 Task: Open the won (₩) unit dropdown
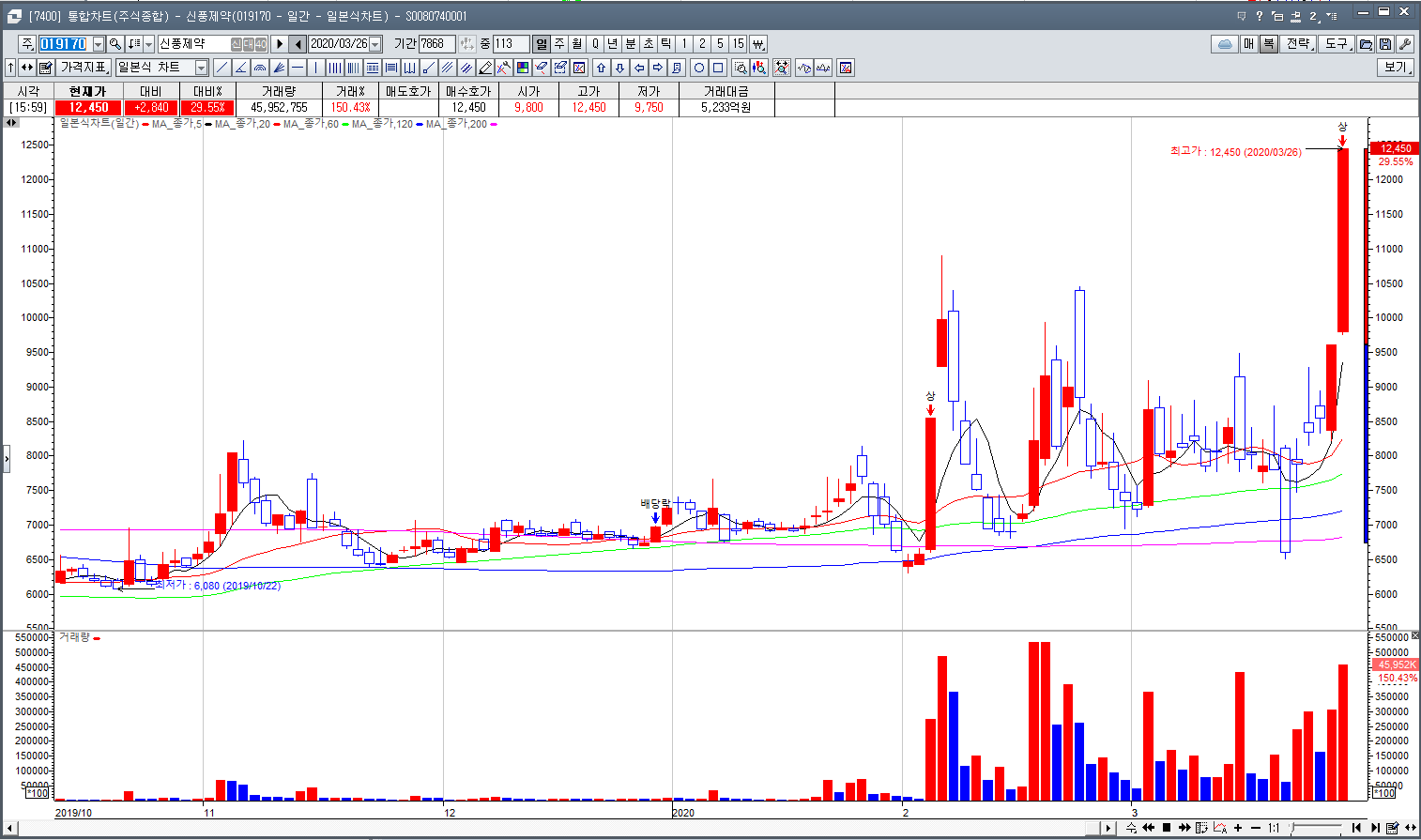pos(758,44)
